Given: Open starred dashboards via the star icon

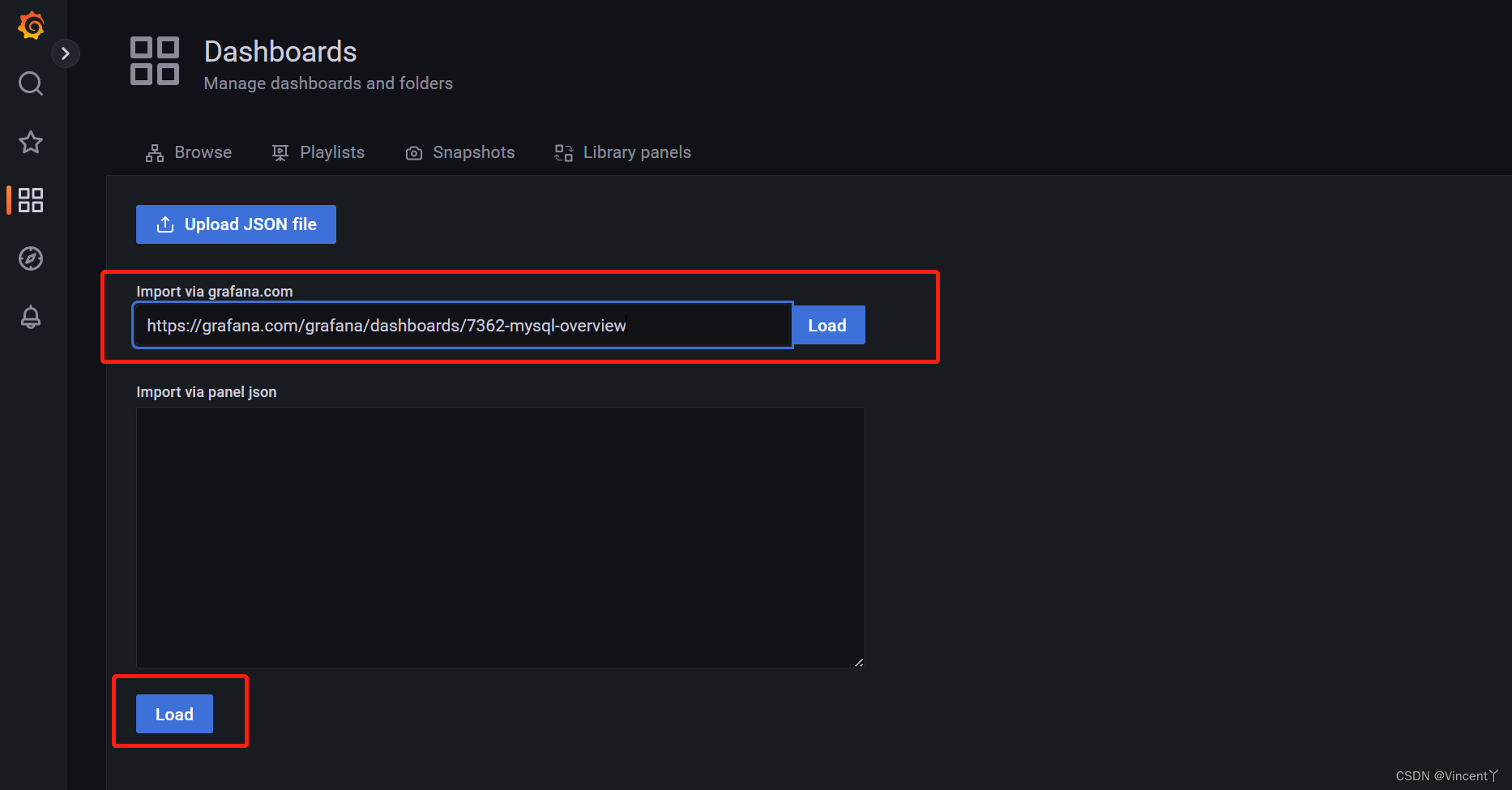Looking at the screenshot, I should pyautogui.click(x=30, y=142).
